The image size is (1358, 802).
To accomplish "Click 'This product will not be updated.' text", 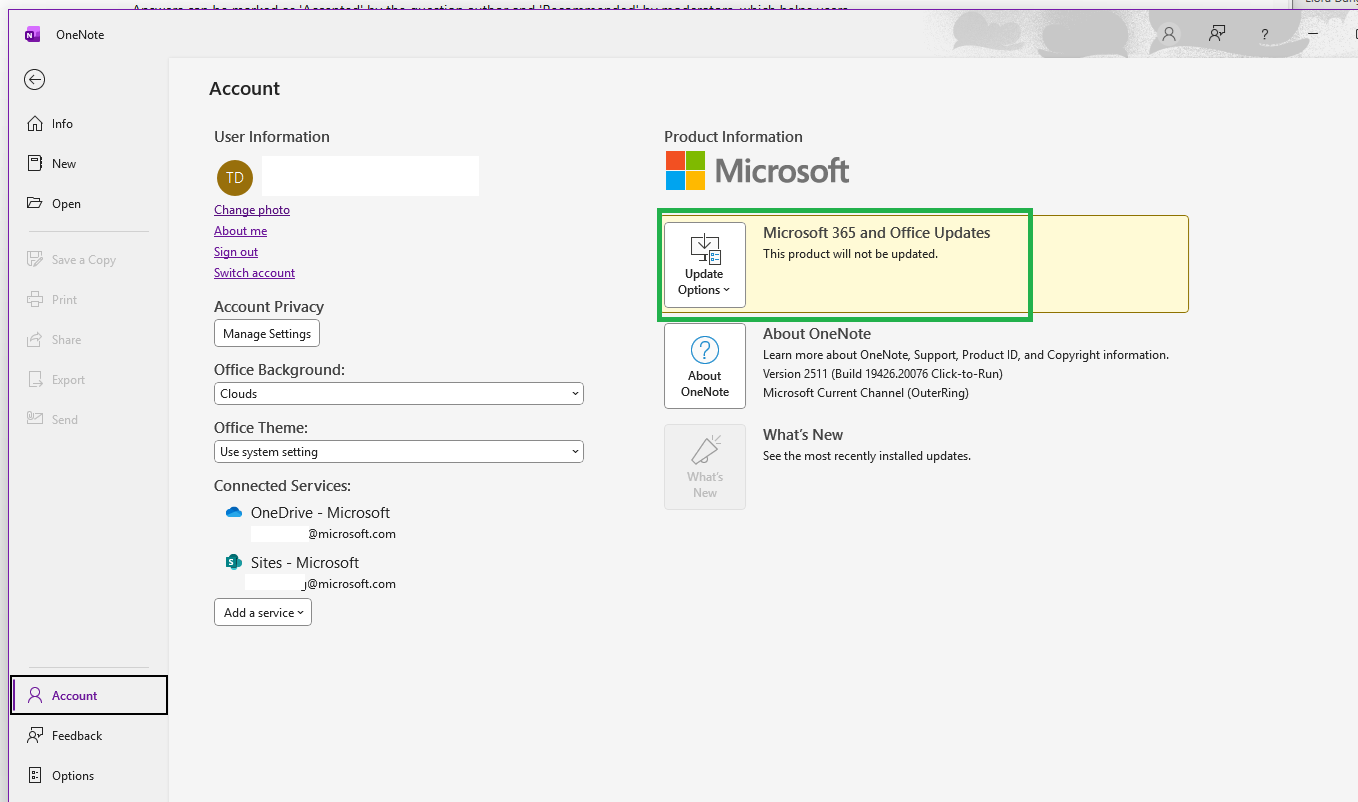I will 850,254.
